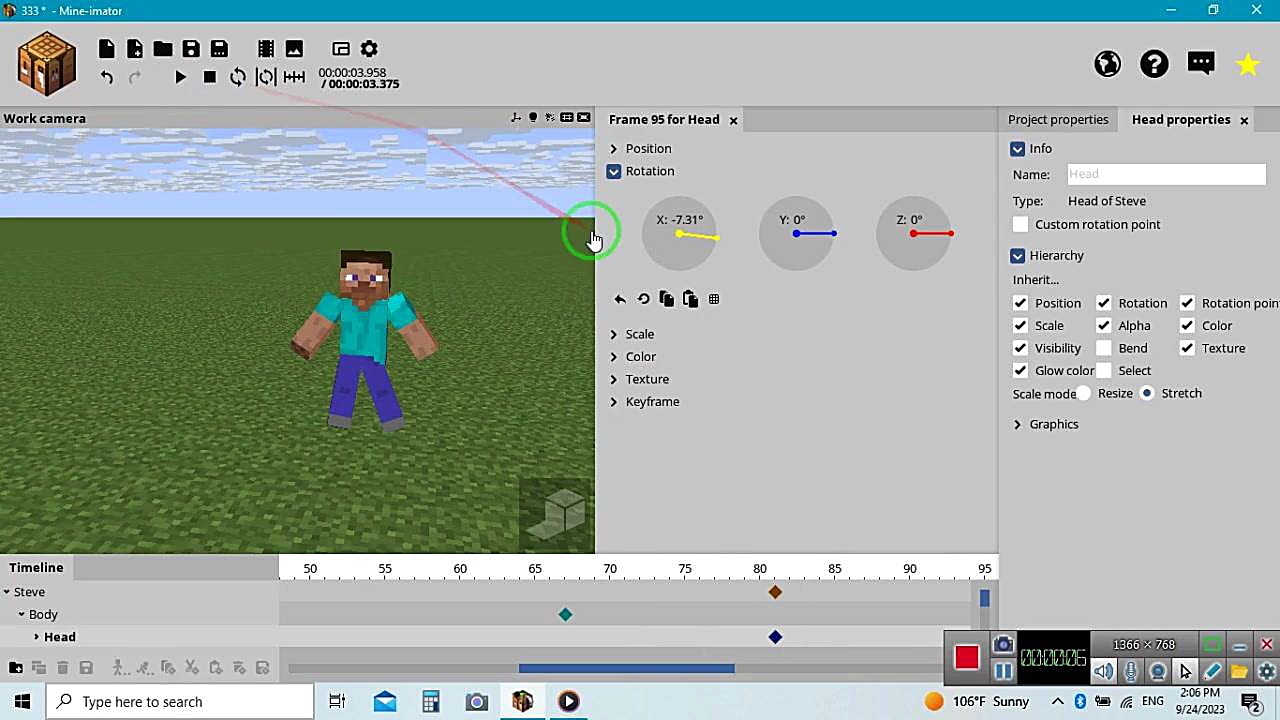Collapse the Steve timeline row

[7, 592]
